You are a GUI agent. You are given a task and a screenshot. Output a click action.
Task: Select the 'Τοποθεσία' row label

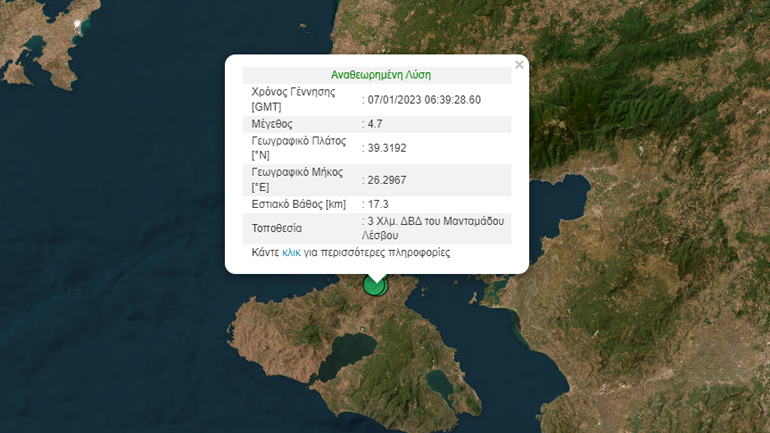pos(277,228)
